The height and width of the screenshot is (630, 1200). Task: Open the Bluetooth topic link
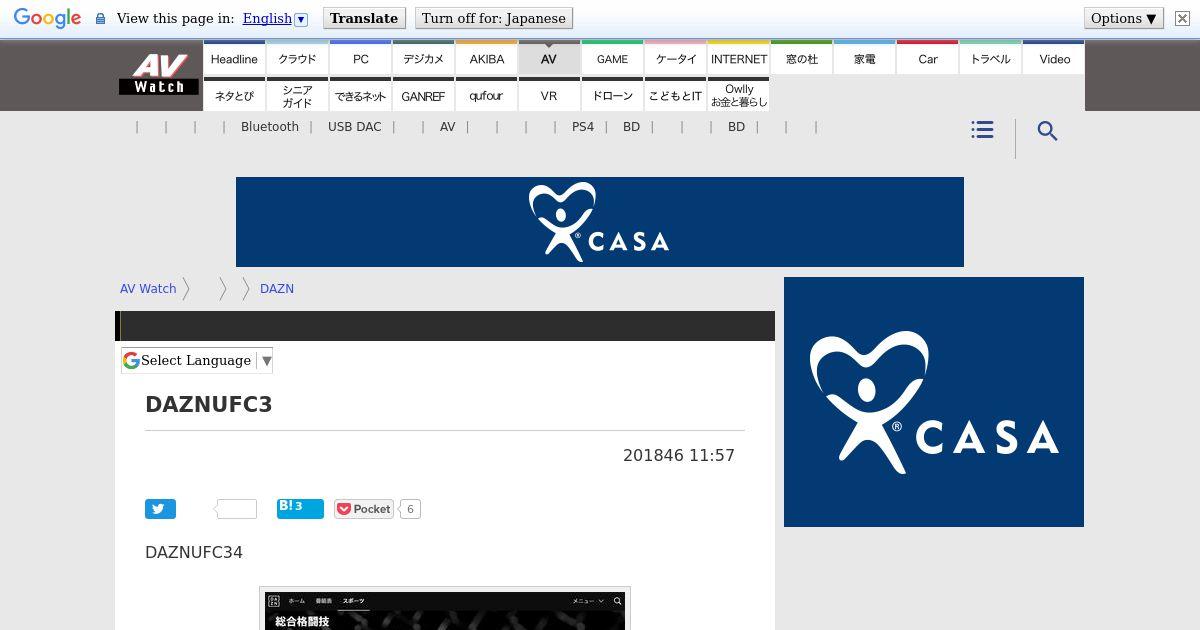(x=270, y=127)
